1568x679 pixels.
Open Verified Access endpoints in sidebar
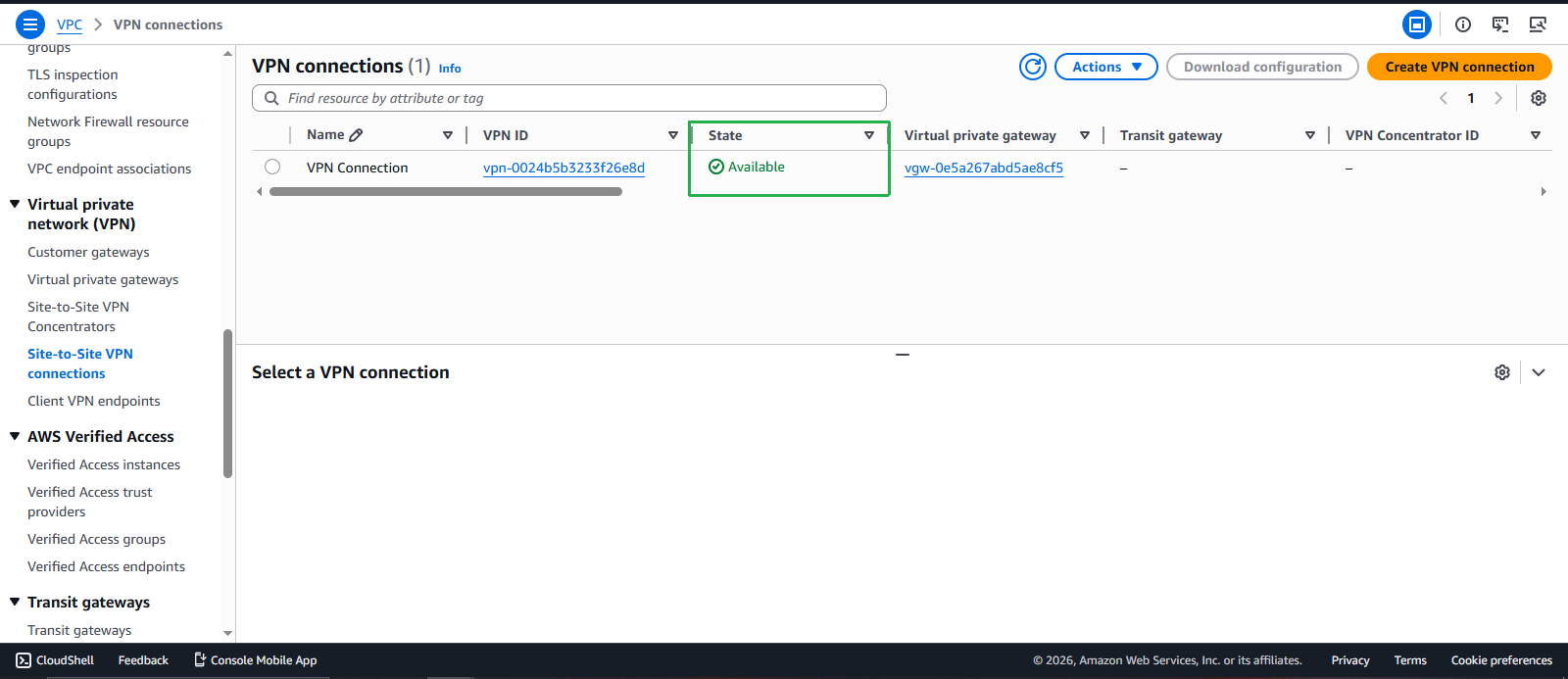(106, 566)
